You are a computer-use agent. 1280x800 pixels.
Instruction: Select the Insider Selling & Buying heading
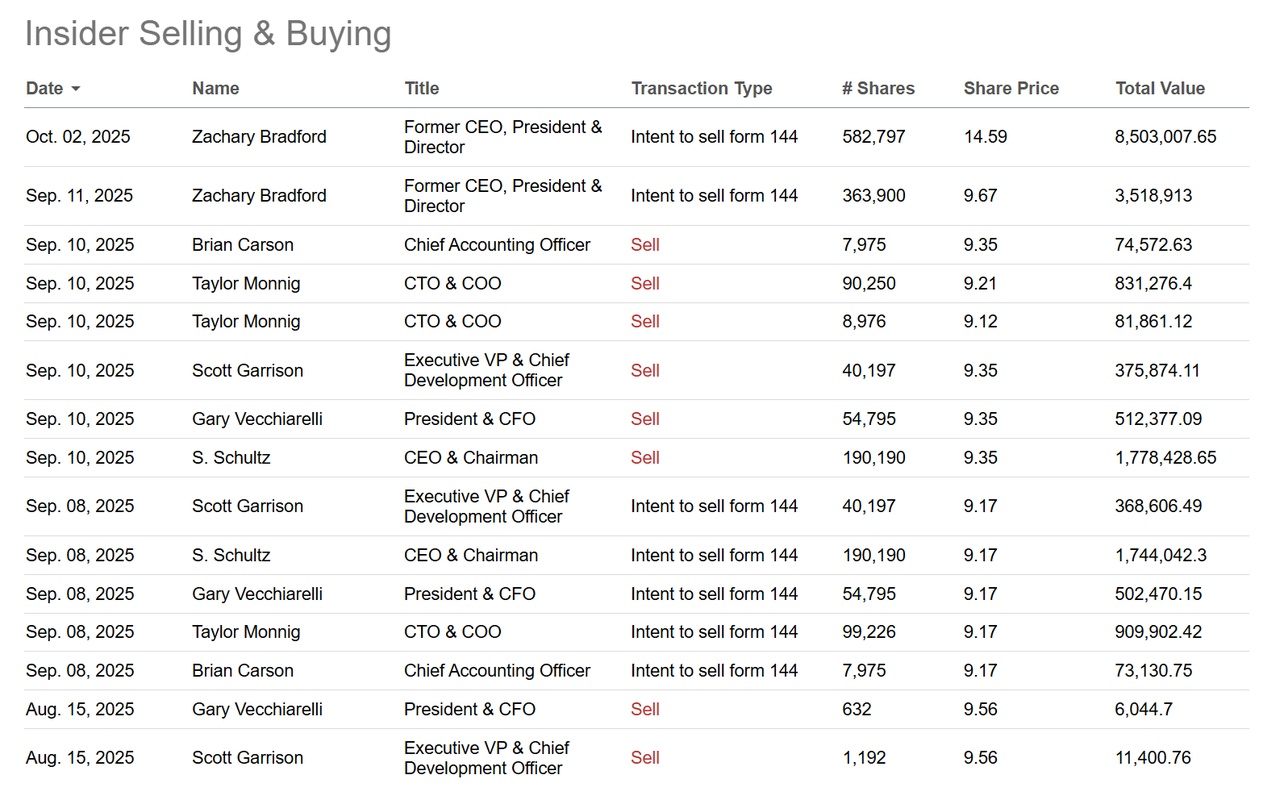(208, 33)
